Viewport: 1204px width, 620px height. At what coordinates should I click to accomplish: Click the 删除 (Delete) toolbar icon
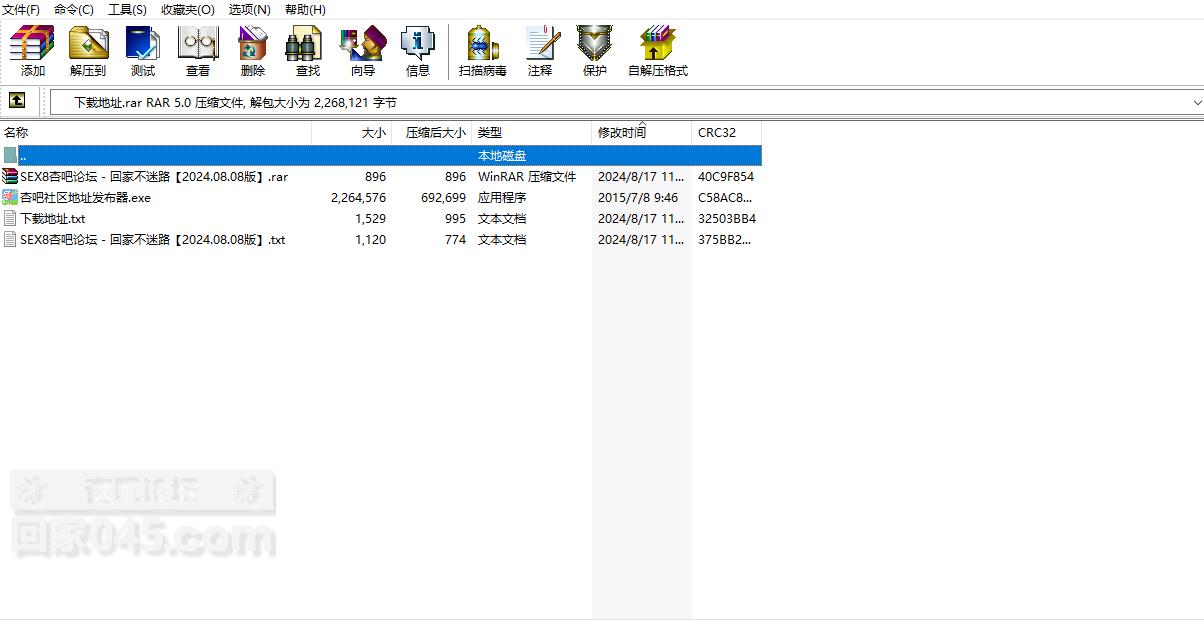pos(253,46)
